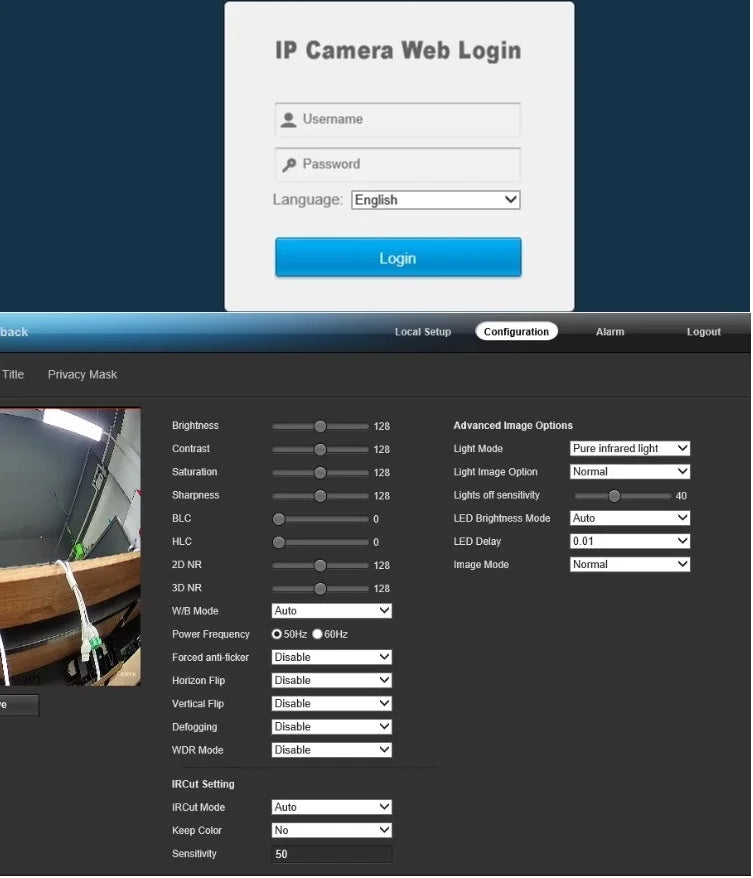Open the Privacy Mask section
Screen dimensions: 753x878
82,375
